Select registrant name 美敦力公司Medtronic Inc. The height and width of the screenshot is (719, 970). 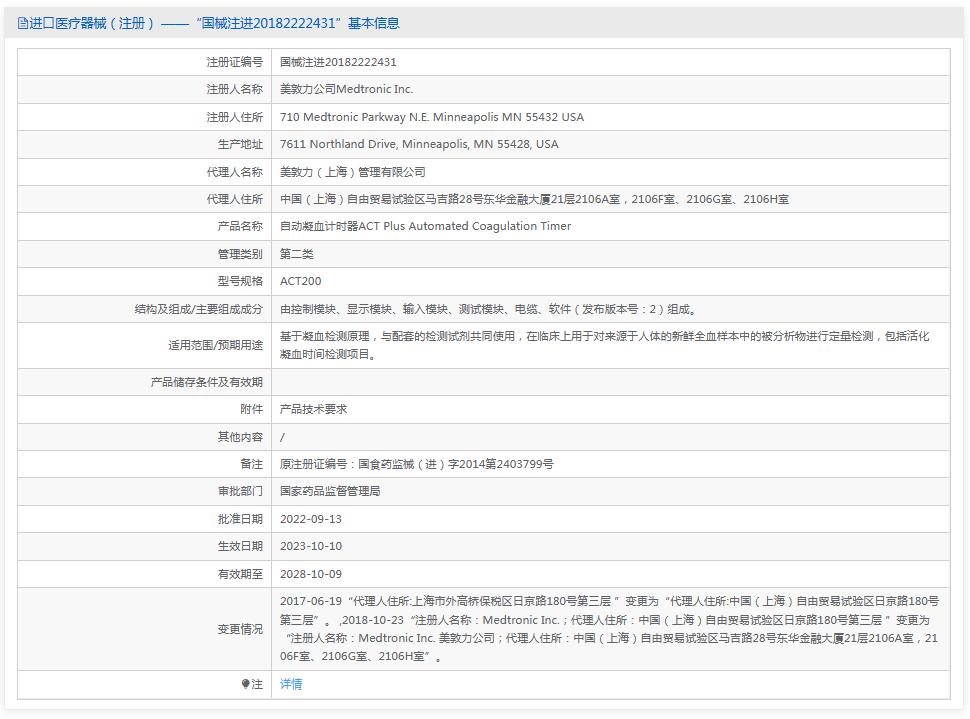point(346,89)
